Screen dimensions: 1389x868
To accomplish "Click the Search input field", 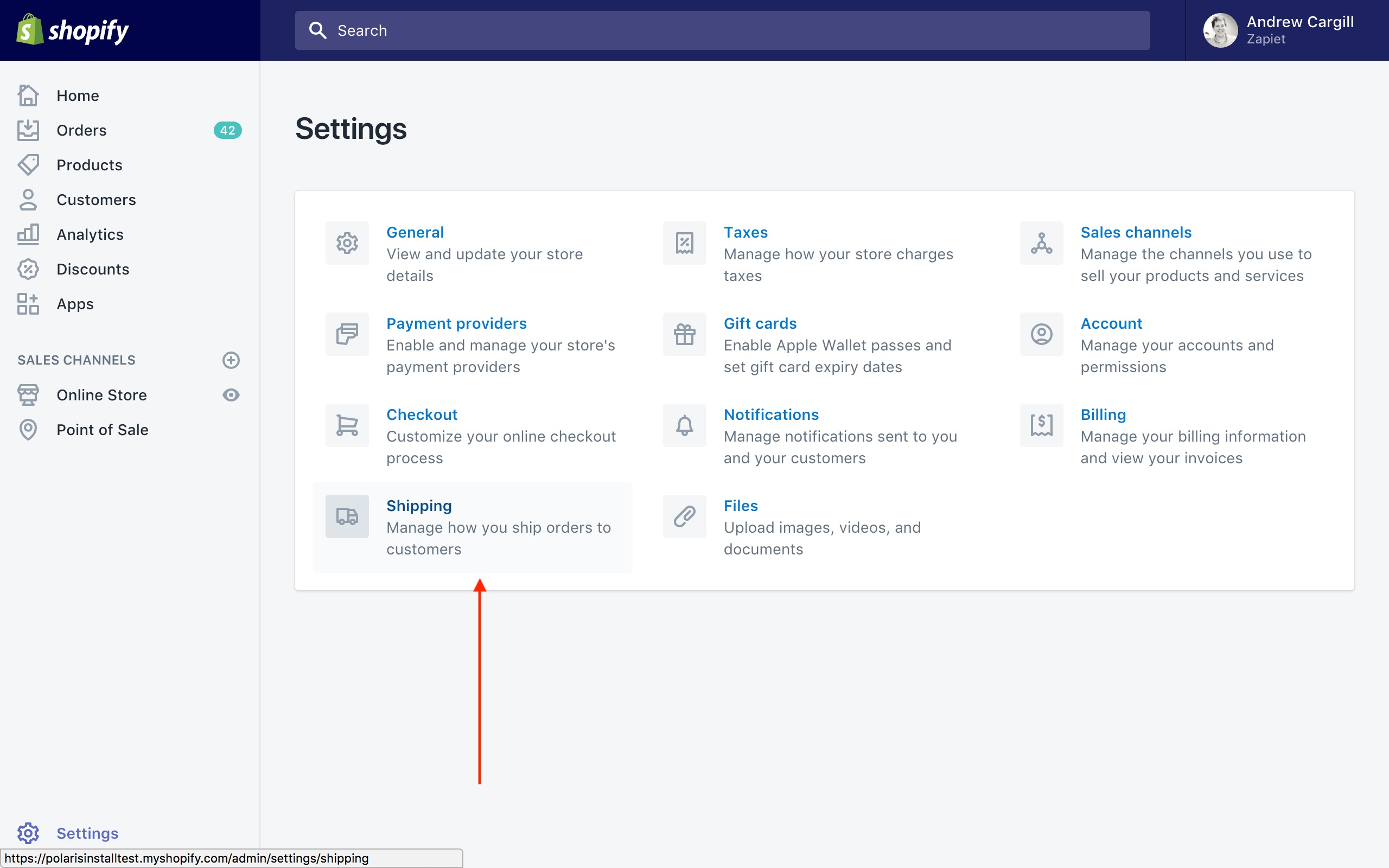I will tap(722, 30).
